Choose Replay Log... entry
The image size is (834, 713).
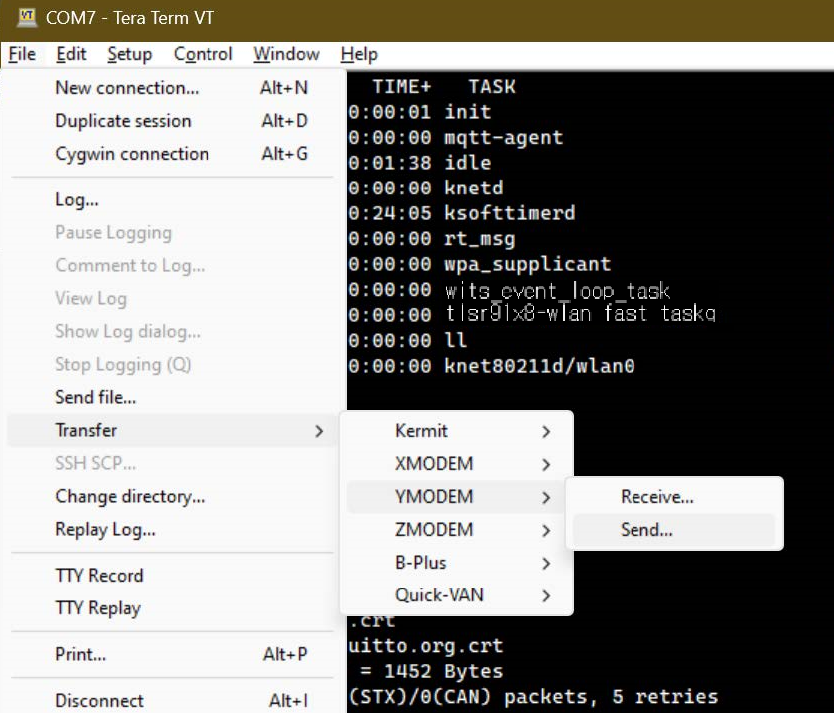point(173,529)
